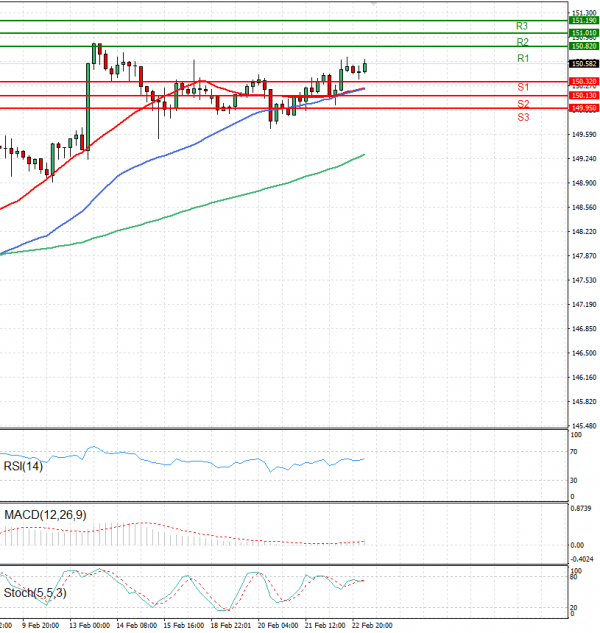Click the 146.500 price axis value

pyautogui.click(x=584, y=353)
